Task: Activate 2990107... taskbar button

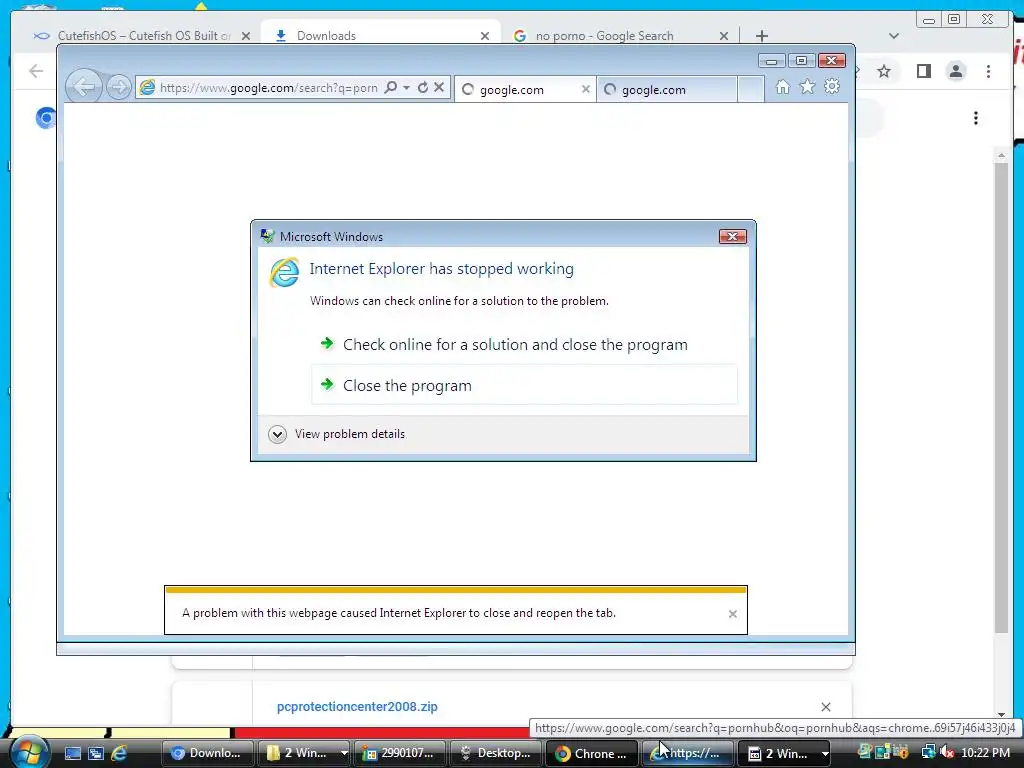Action: (398, 753)
